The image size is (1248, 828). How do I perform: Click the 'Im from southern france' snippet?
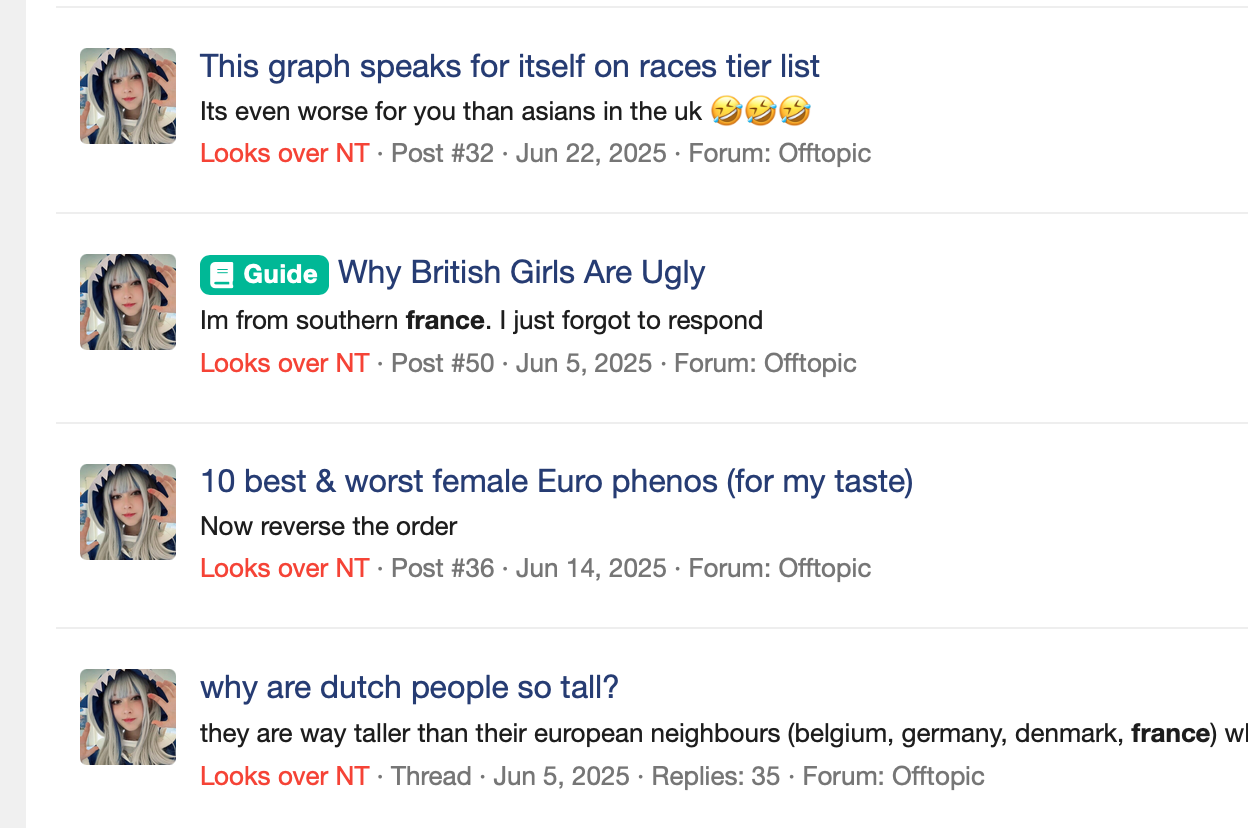click(481, 321)
